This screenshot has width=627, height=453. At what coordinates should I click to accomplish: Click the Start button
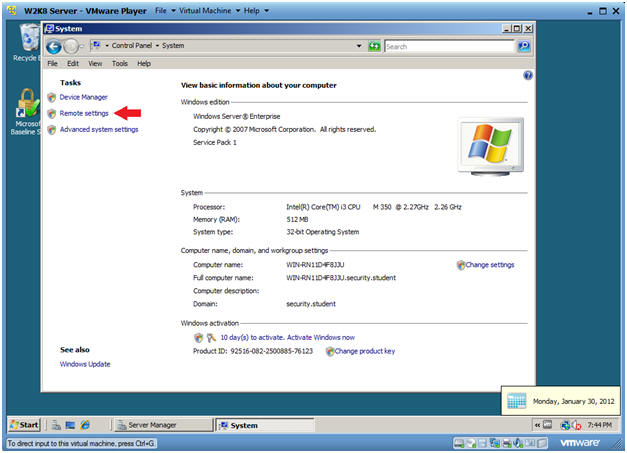24,425
